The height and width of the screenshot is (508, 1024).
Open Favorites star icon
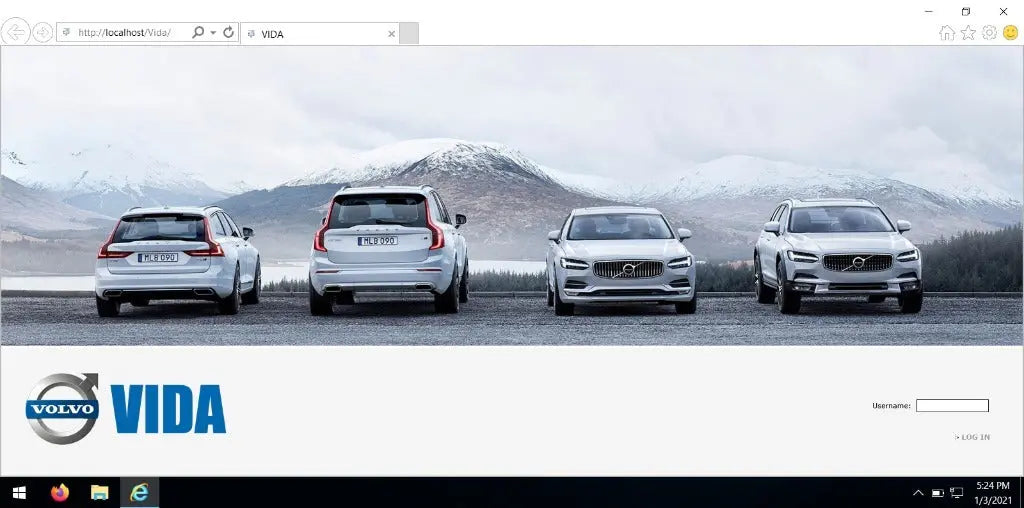click(968, 33)
